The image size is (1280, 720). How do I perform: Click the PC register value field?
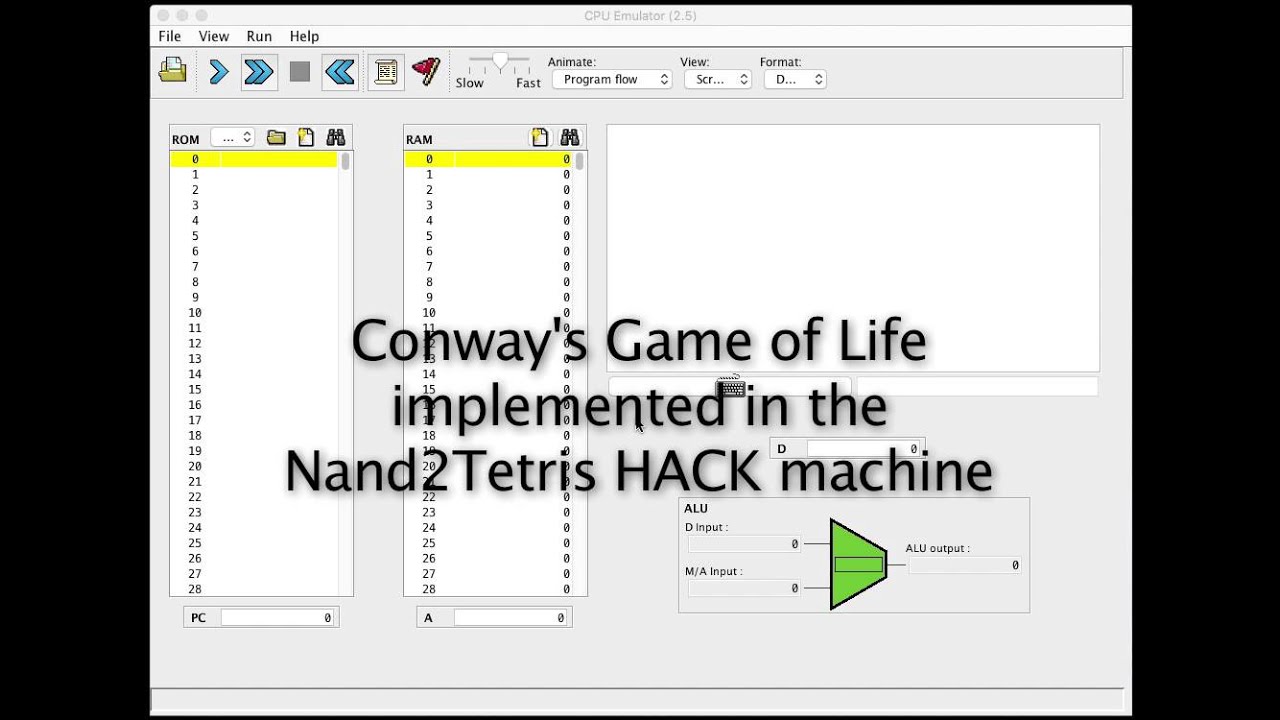click(278, 618)
